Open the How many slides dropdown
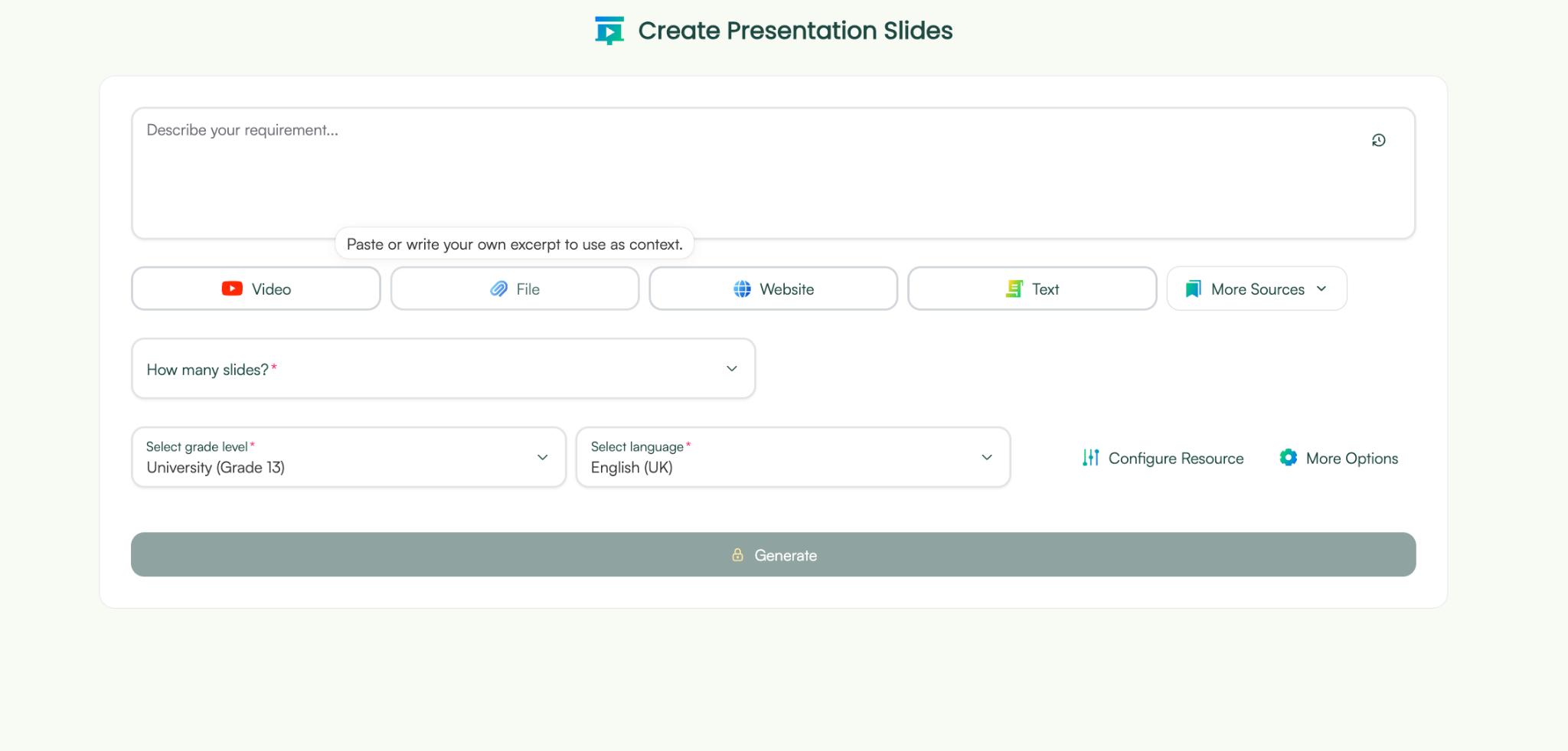The width and height of the screenshot is (1568, 751). click(x=443, y=369)
